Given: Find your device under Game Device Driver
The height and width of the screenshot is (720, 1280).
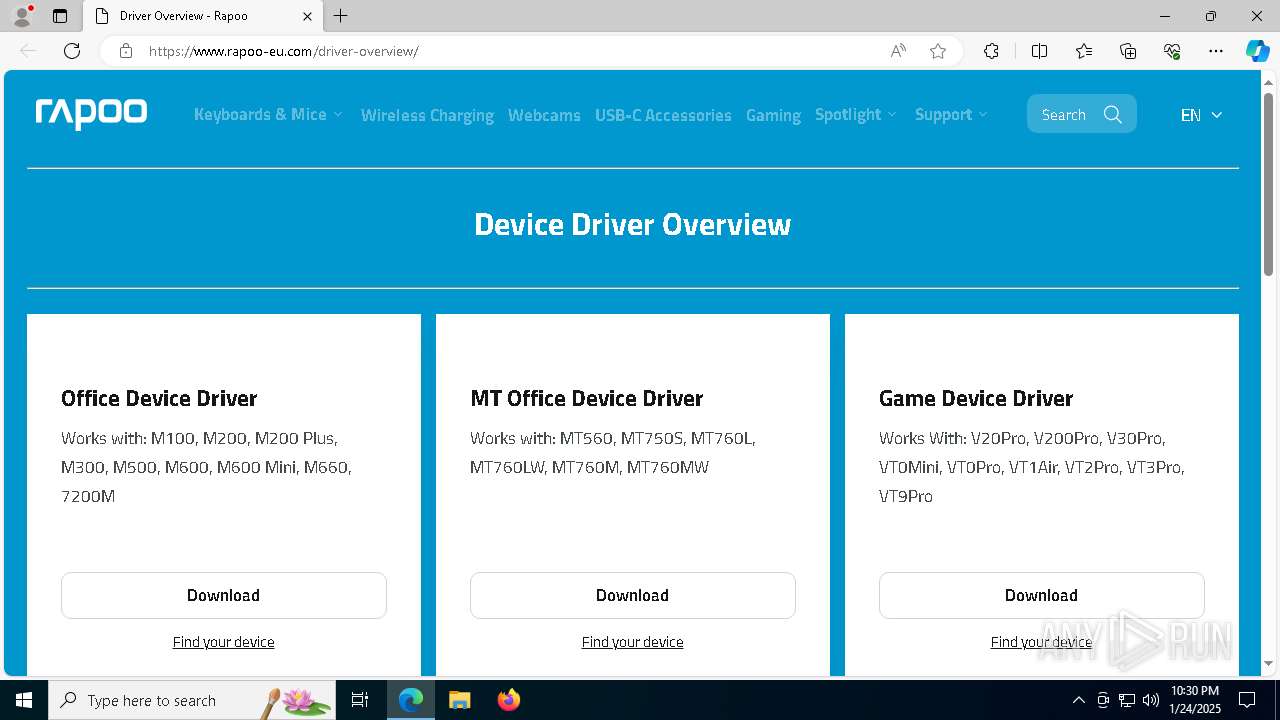Looking at the screenshot, I should pos(1041,642).
